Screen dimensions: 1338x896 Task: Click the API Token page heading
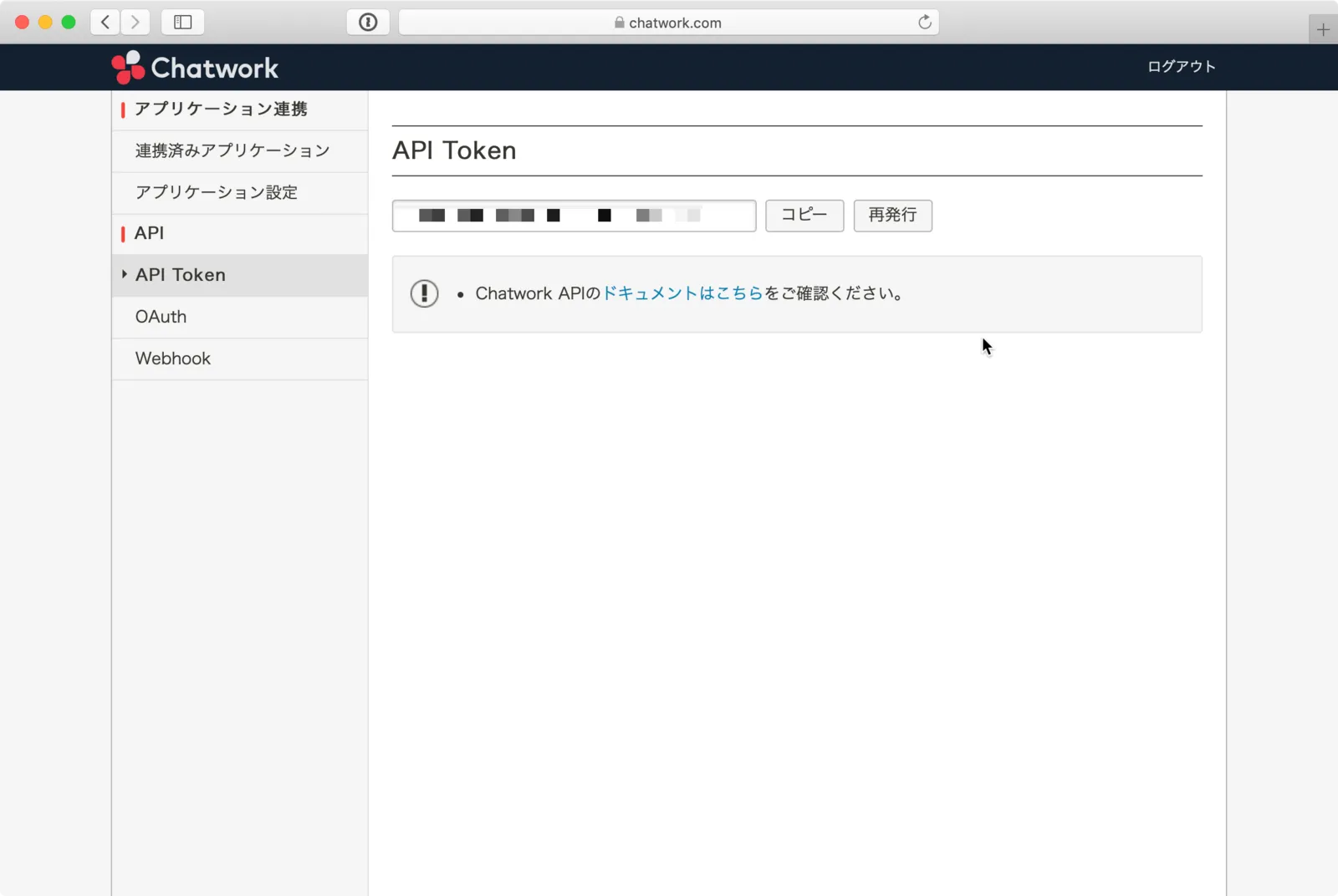coord(454,150)
